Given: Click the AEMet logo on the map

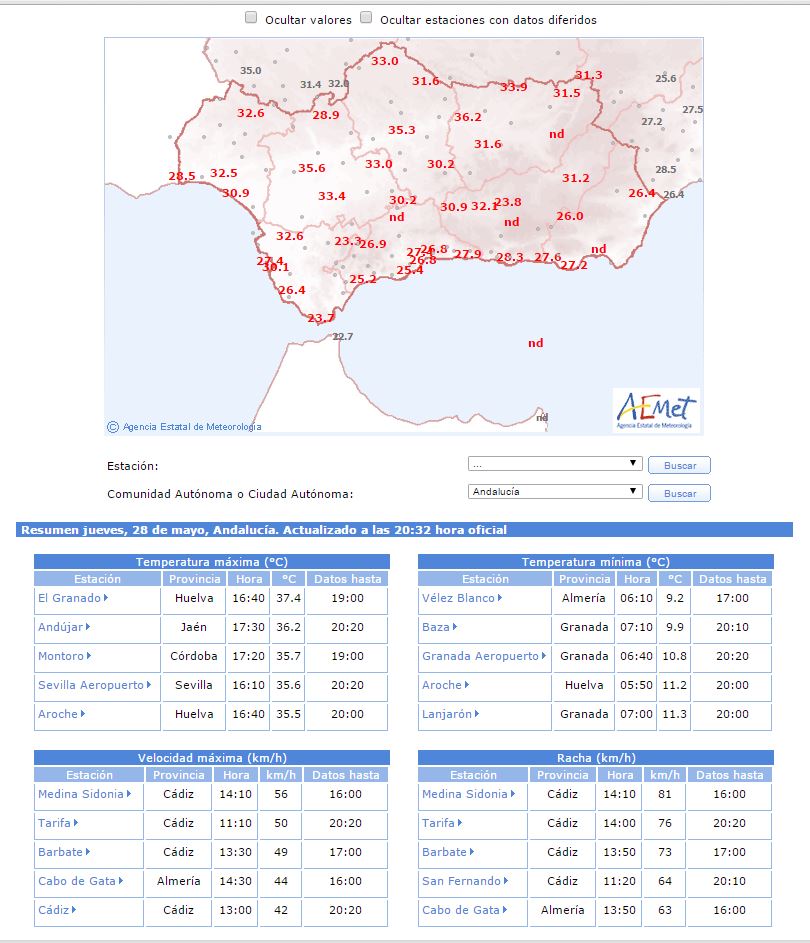Looking at the screenshot, I should [x=656, y=410].
